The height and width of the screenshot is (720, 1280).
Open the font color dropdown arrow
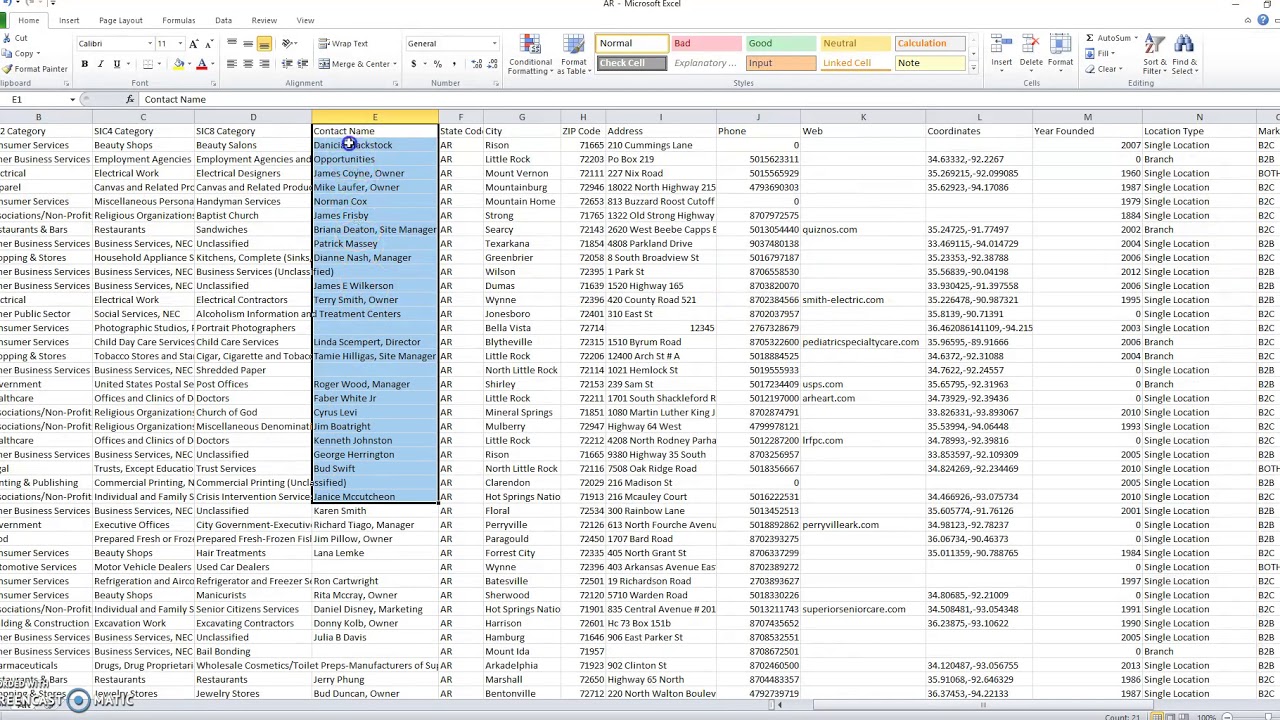pos(212,64)
